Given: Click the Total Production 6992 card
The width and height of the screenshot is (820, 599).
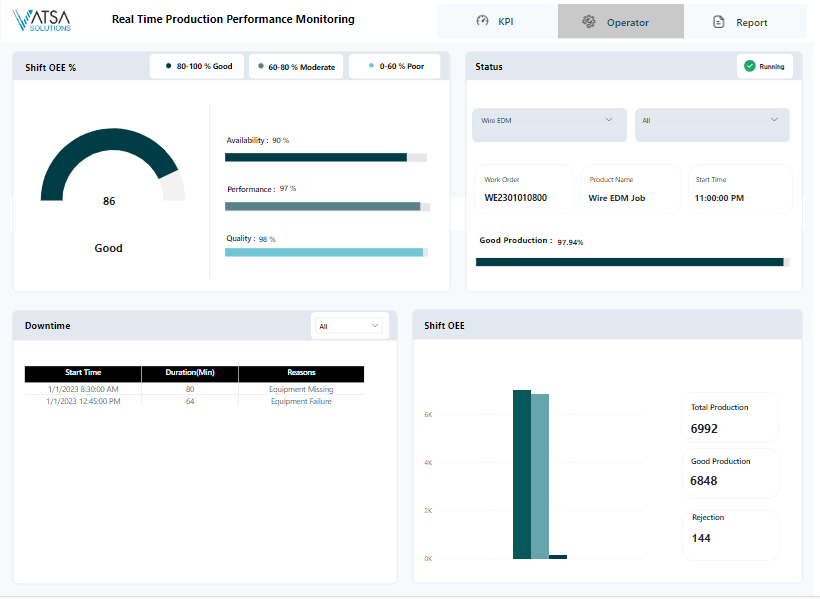Looking at the screenshot, I should click(730, 417).
